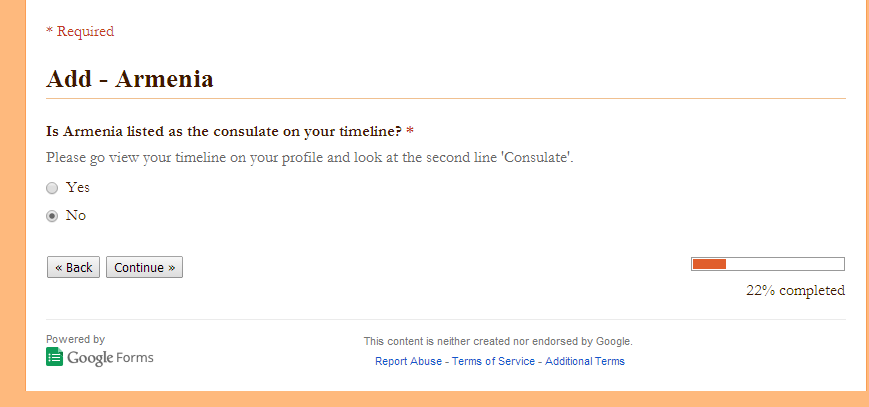
Task: Click the Yes option label text
Action: click(x=78, y=187)
